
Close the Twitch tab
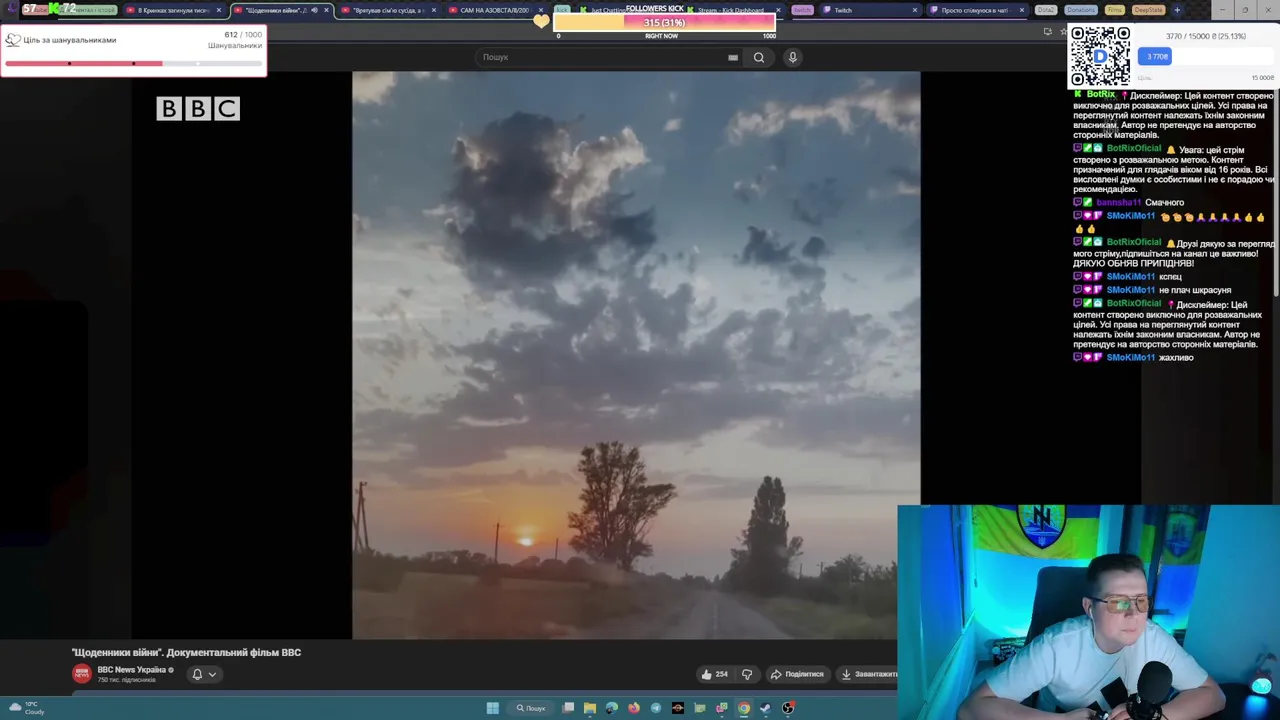[x=914, y=10]
